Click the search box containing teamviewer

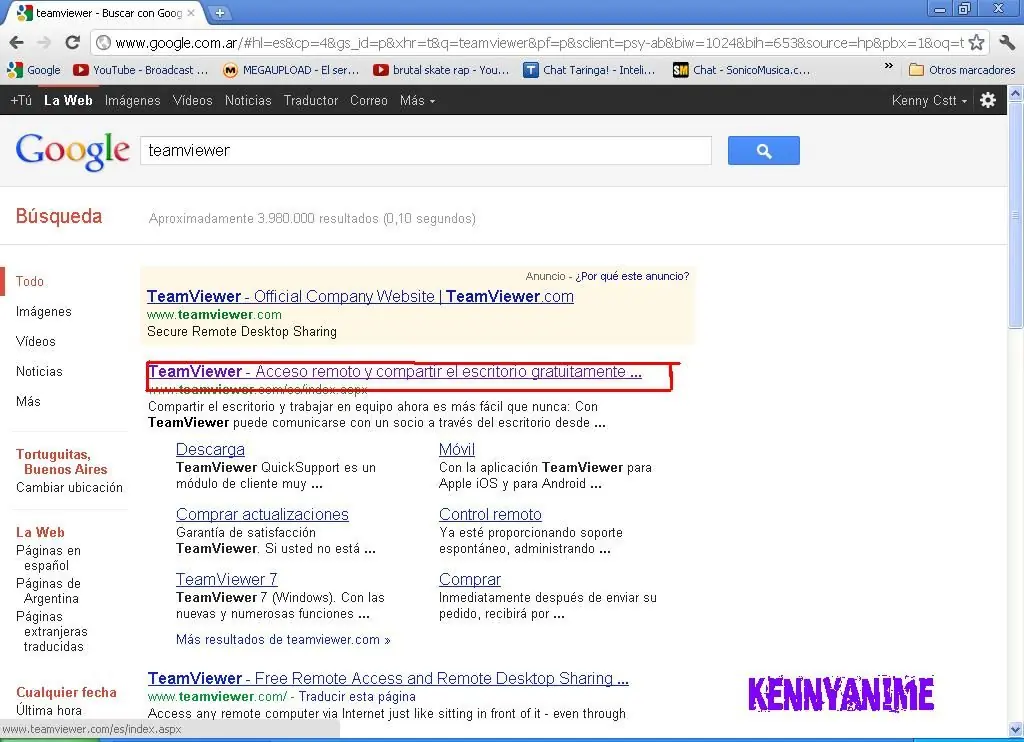point(426,151)
